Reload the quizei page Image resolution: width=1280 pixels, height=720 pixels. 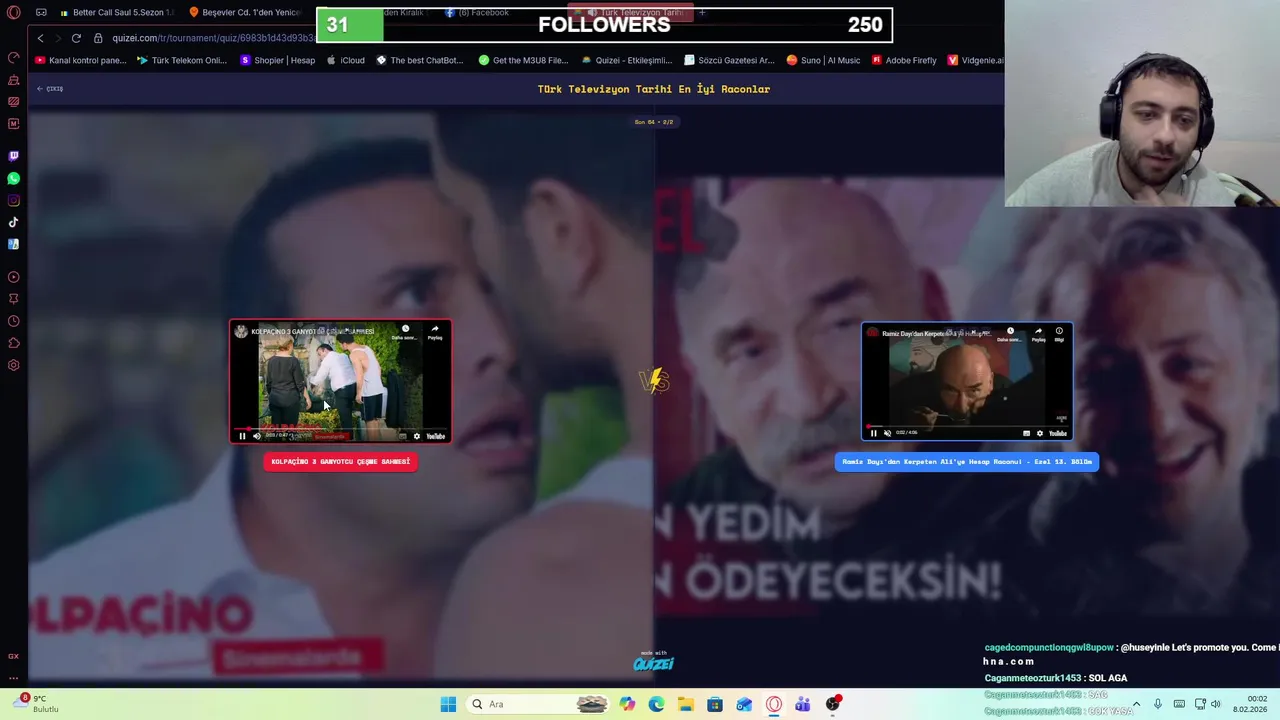click(76, 38)
